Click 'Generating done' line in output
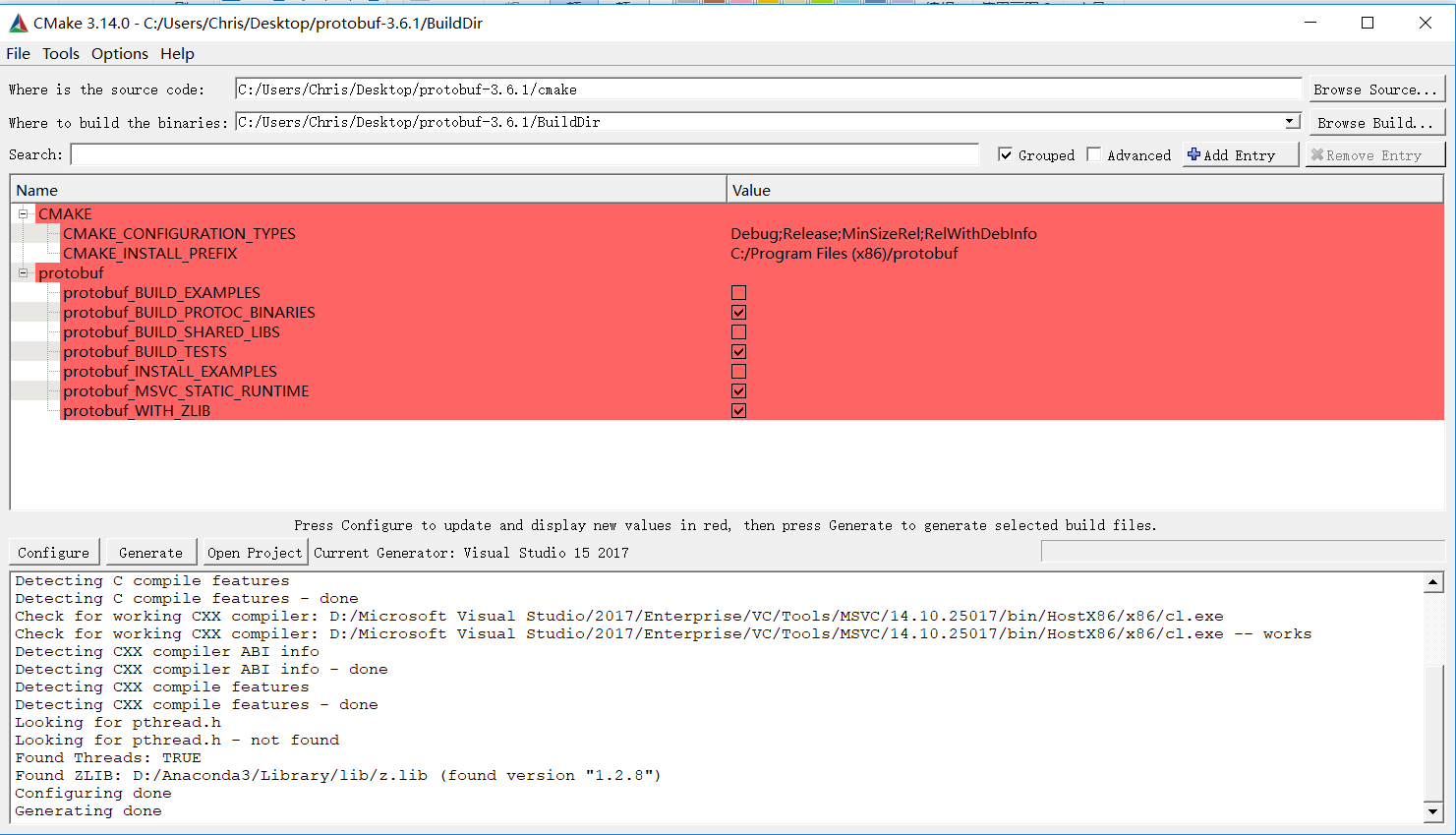Screen dimensions: 1456x835 [88, 810]
